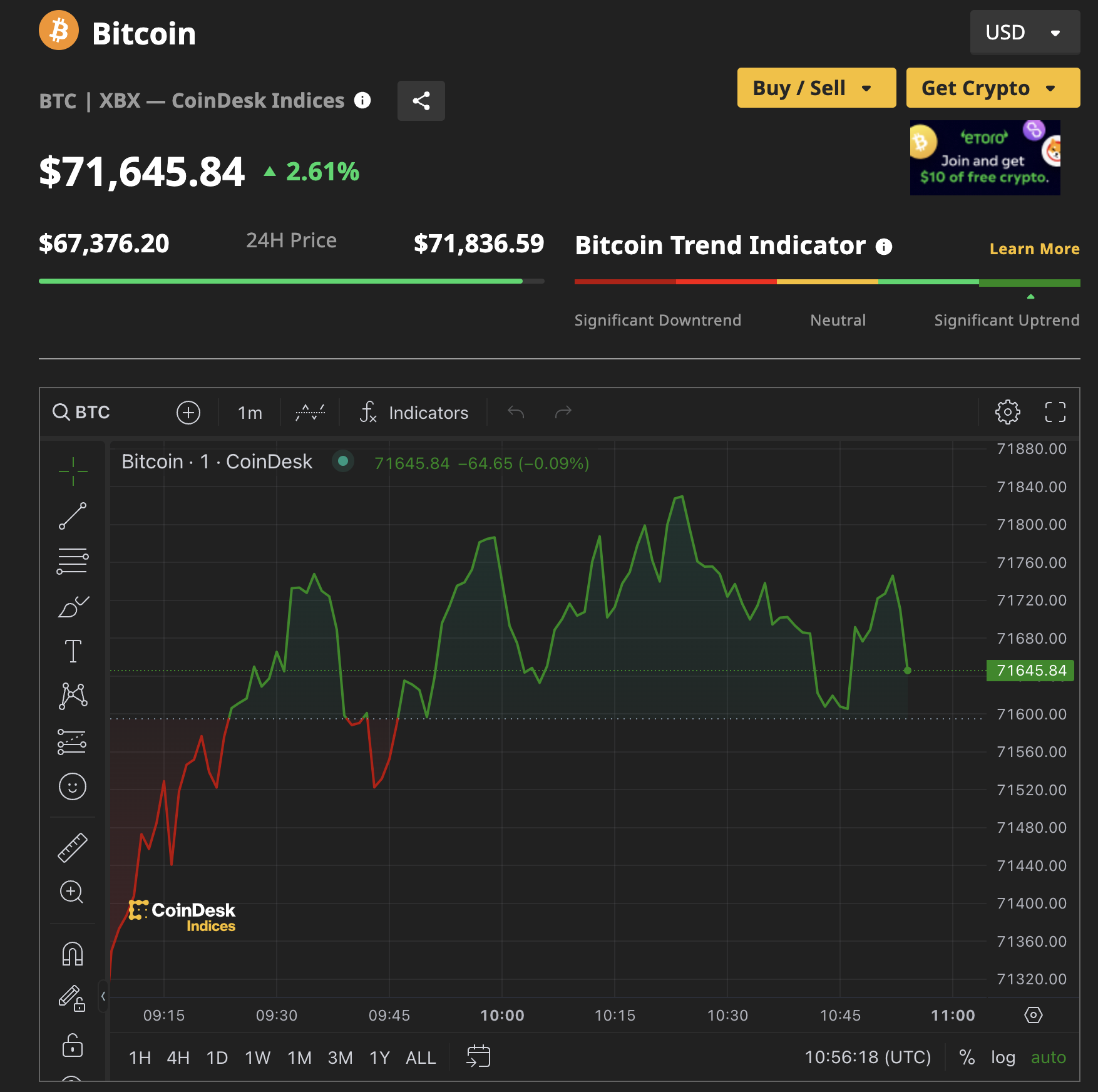Enter fullscreen chart mode
The image size is (1098, 1092).
1055,412
